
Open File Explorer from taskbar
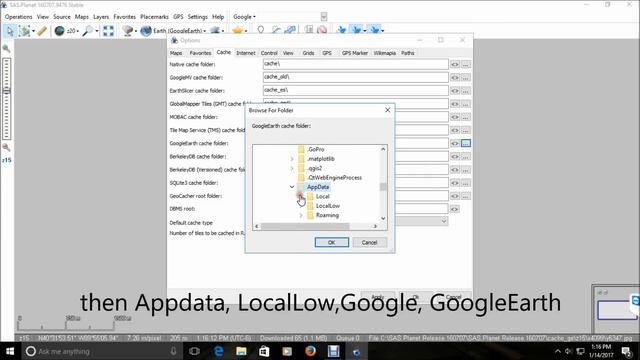click(x=241, y=351)
